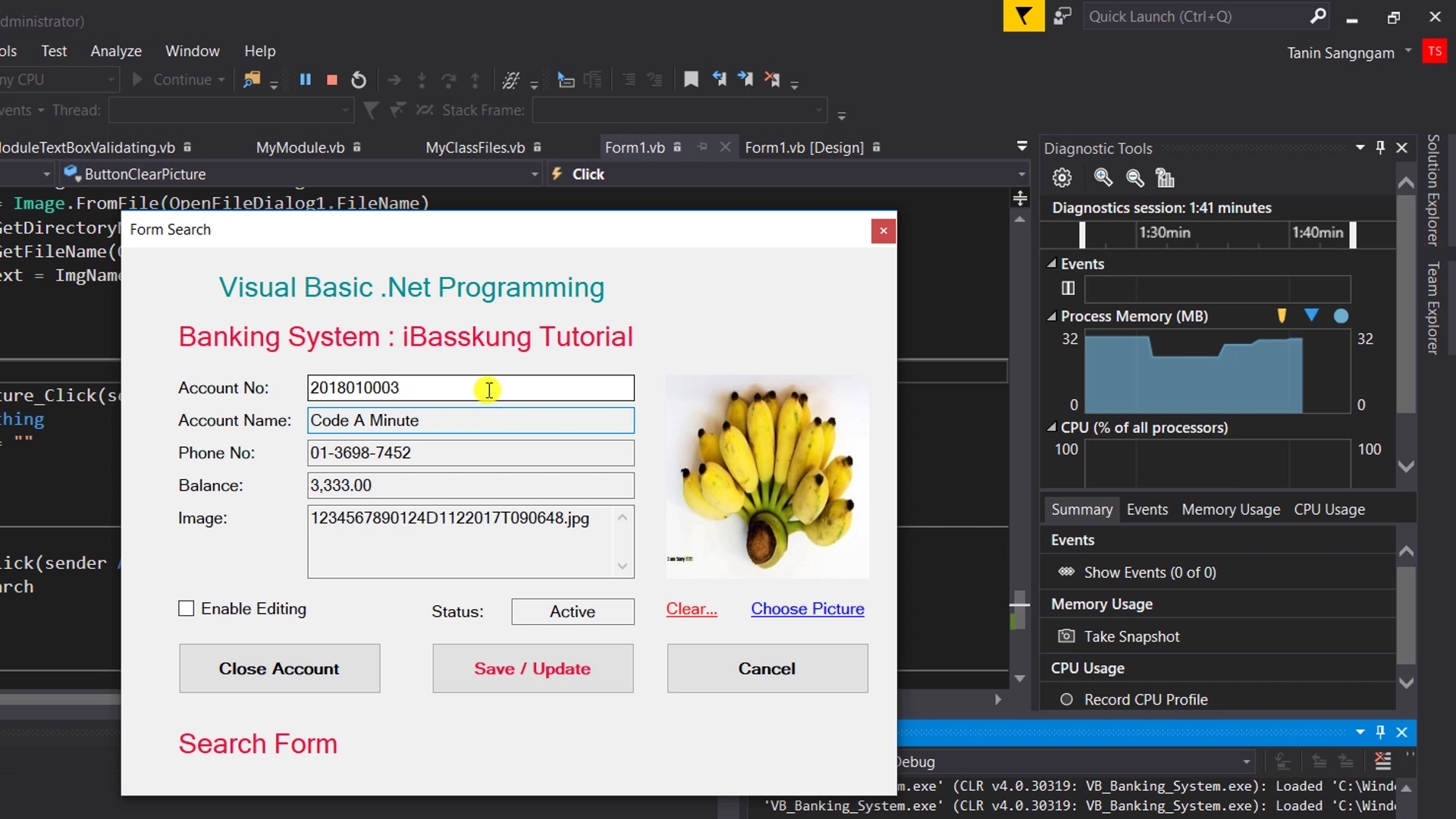
Task: Reset diagnostics view chart icon
Action: pyautogui.click(x=1165, y=178)
